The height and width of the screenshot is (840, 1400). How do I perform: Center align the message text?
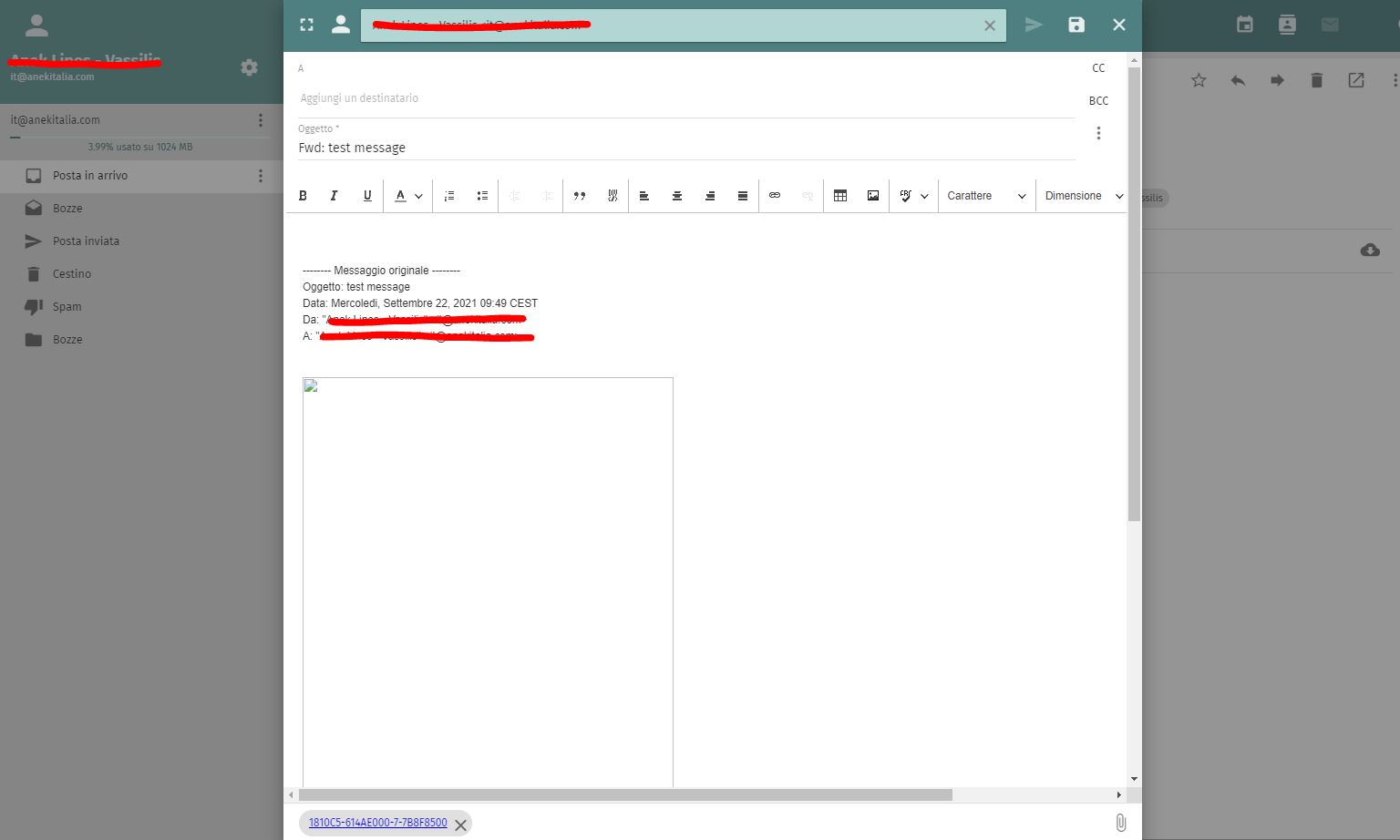[677, 196]
